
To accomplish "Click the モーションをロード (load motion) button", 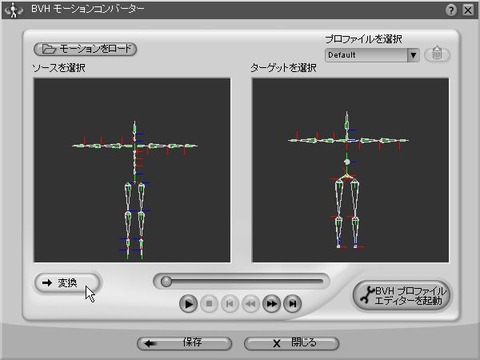I will click(x=85, y=49).
